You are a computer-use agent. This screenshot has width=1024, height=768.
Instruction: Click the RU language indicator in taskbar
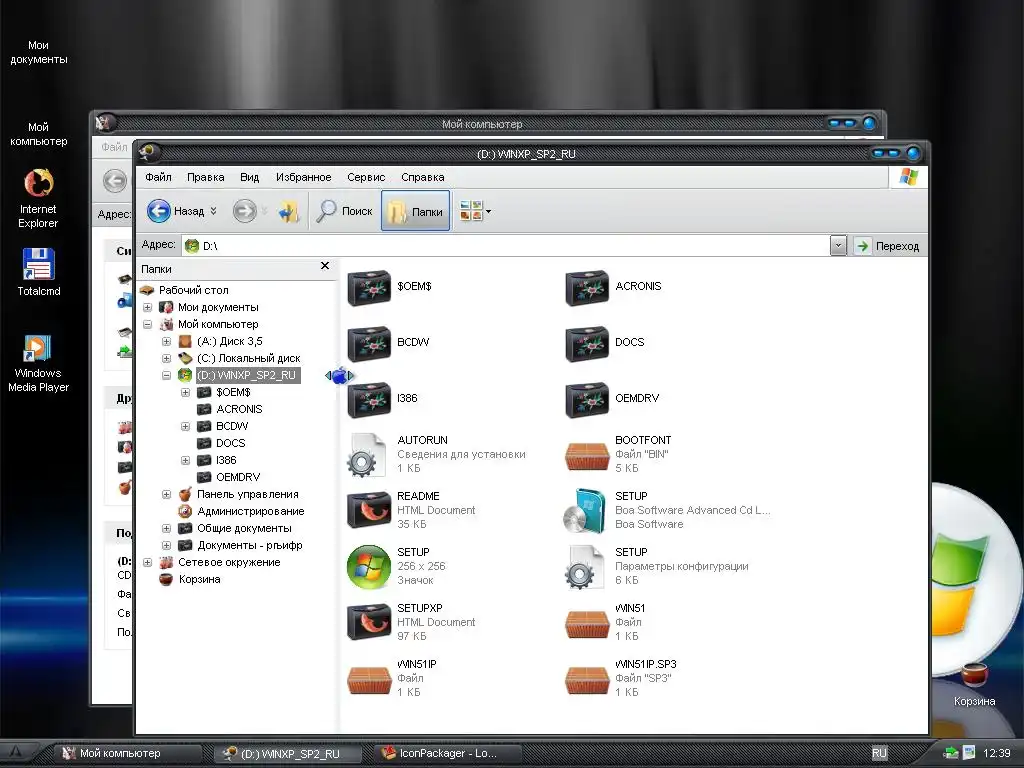879,753
